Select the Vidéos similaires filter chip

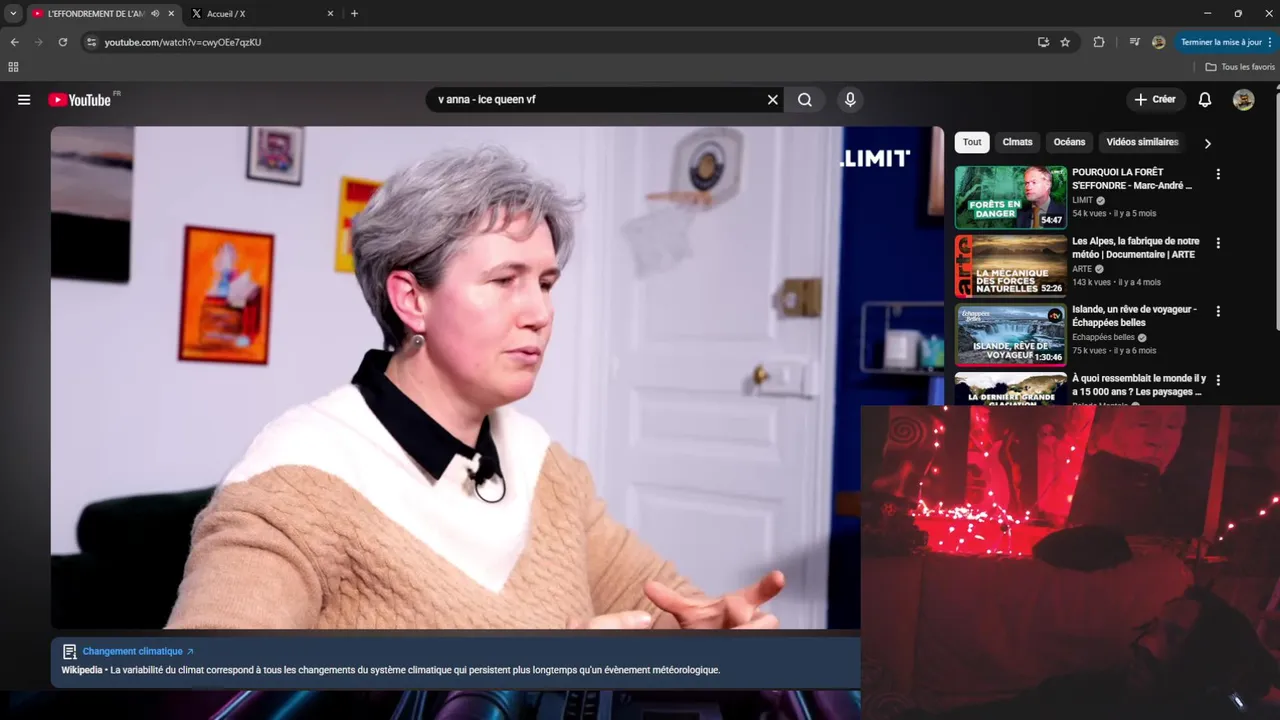coord(1142,142)
